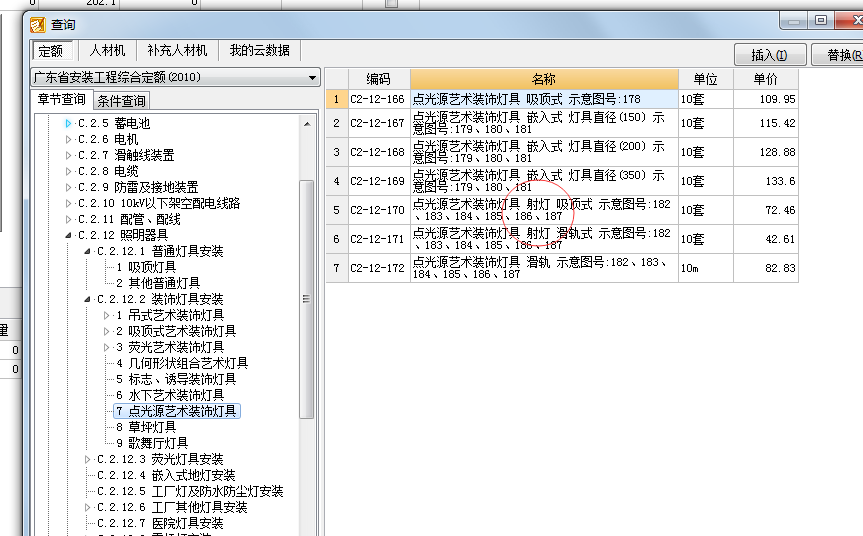This screenshot has width=863, height=536.
Task: Select tree item 点光源艺术装饰灯具
Action: click(x=176, y=411)
